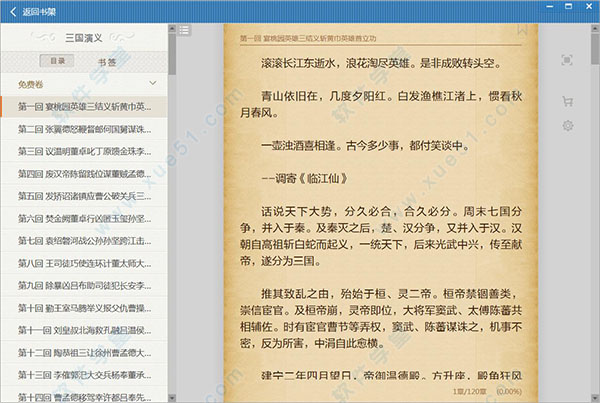
Task: Switch to the 目录 tab
Action: [57, 61]
